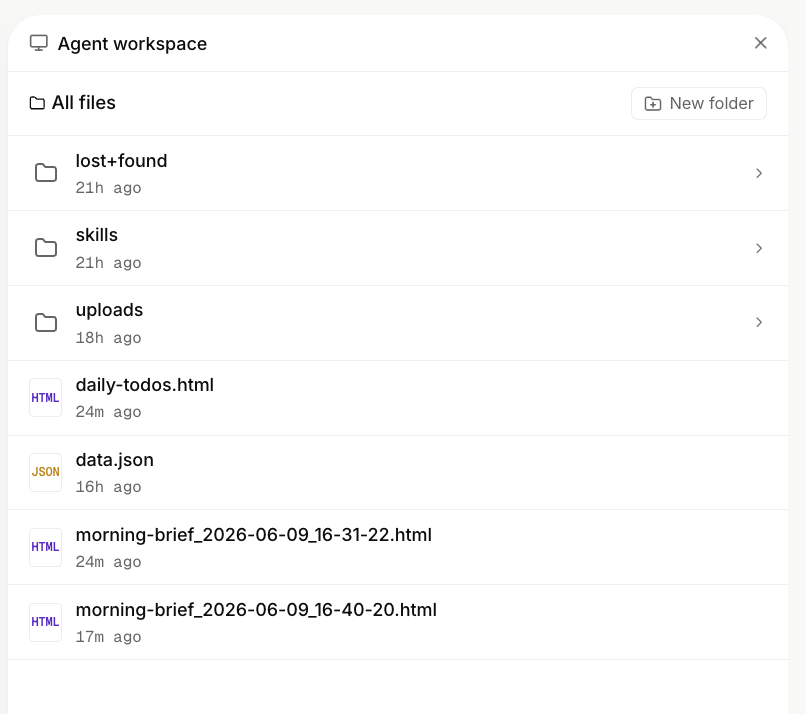Click the folder icon next to All files
This screenshot has width=806, height=714.
[x=37, y=103]
